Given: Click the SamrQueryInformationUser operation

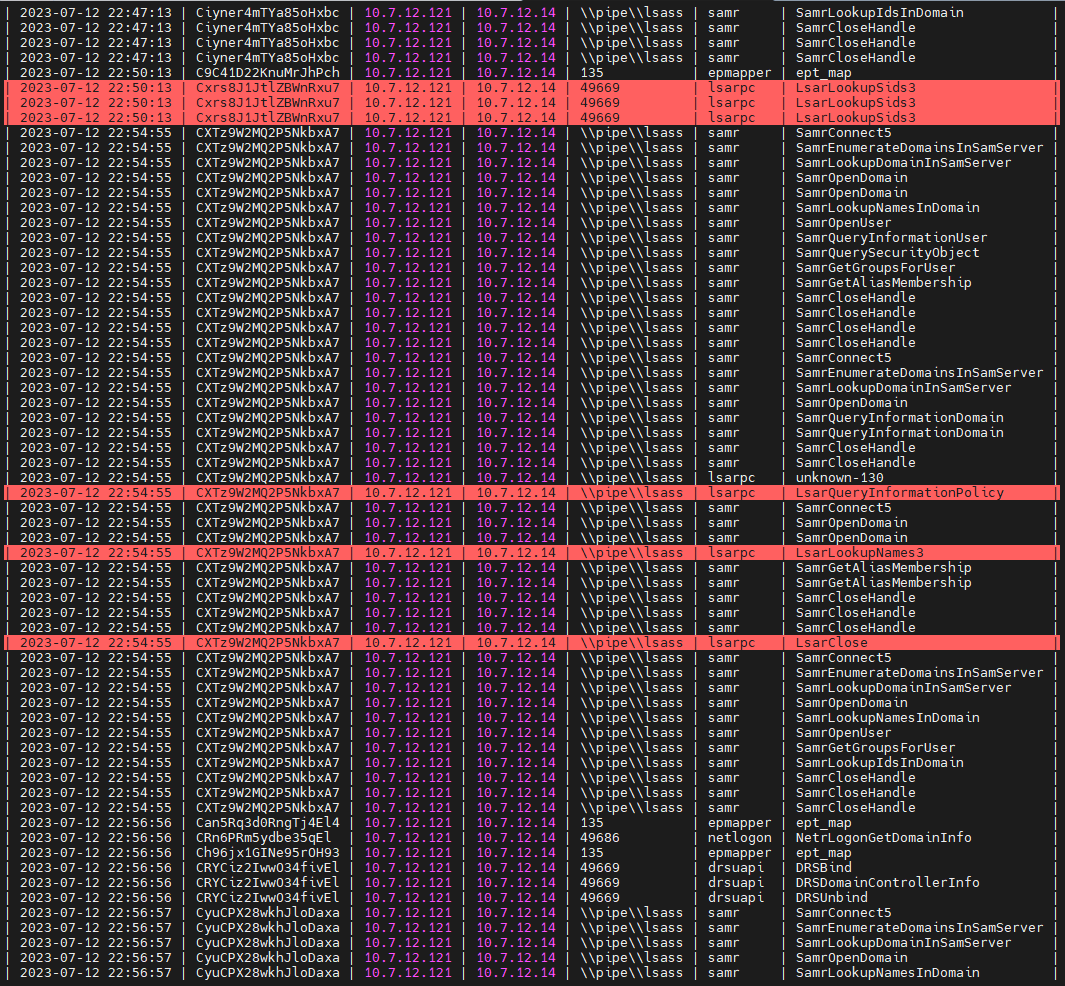Looking at the screenshot, I should coord(892,238).
